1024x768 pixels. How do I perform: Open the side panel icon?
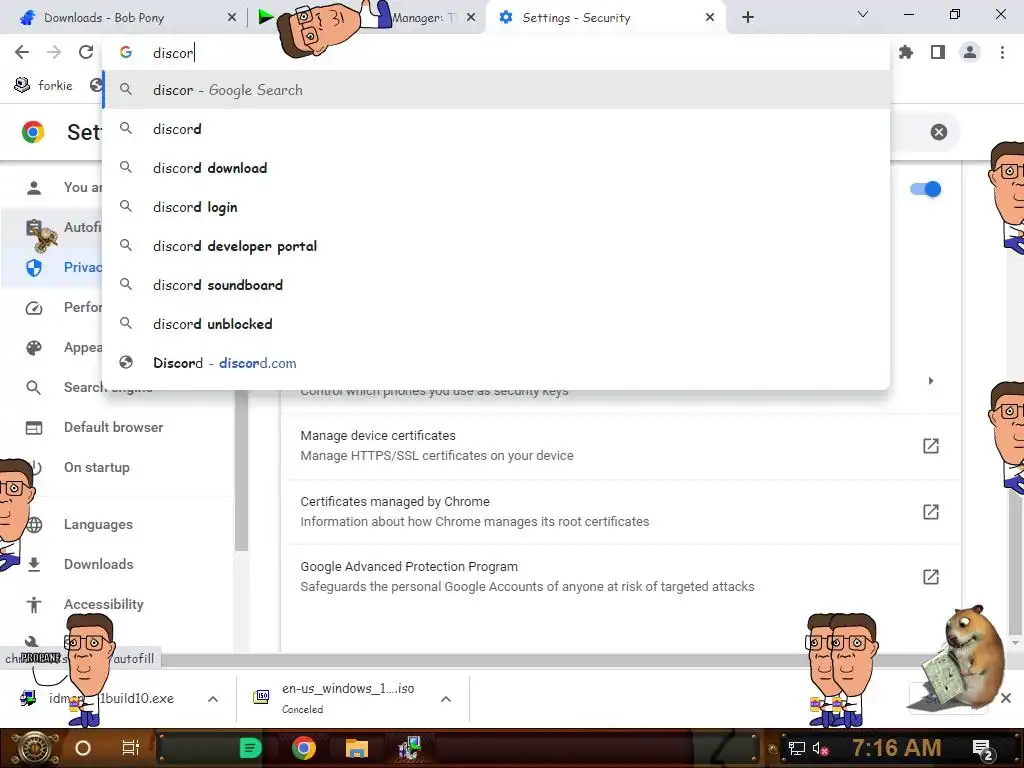click(x=938, y=52)
